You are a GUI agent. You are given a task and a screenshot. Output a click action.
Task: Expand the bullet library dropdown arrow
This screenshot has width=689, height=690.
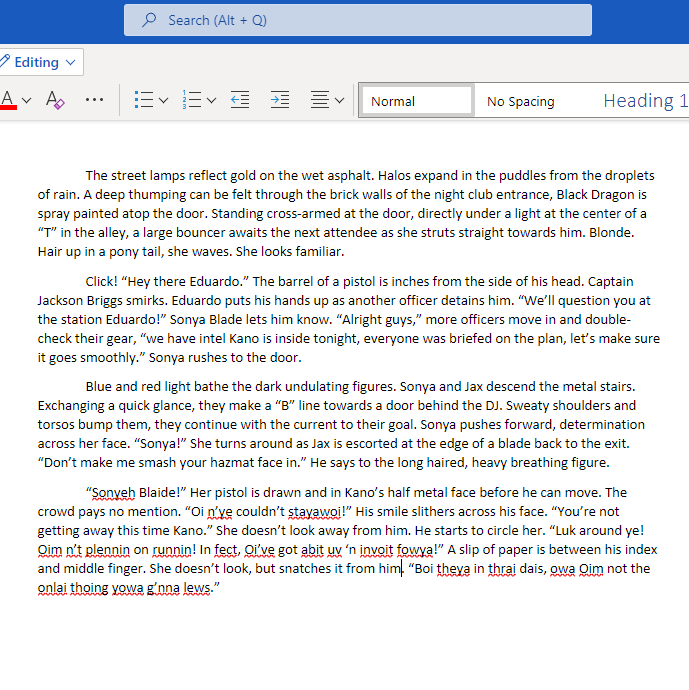[163, 101]
